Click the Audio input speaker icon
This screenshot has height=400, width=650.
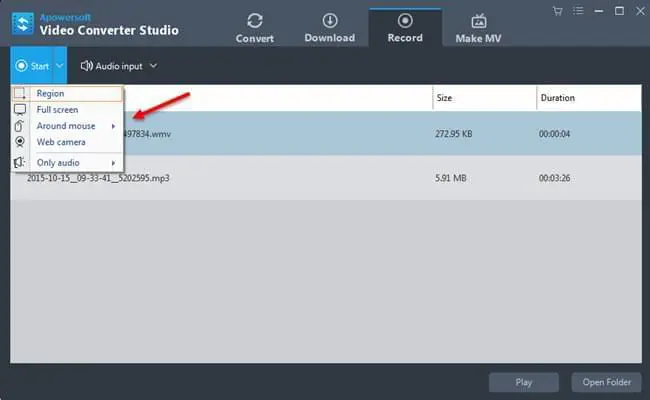86,66
